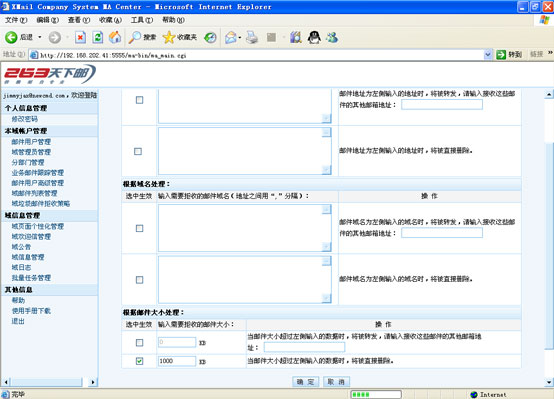Uncheck the 1000 KB delete rule checkbox
Screen dimensions: 554x399
(140, 361)
